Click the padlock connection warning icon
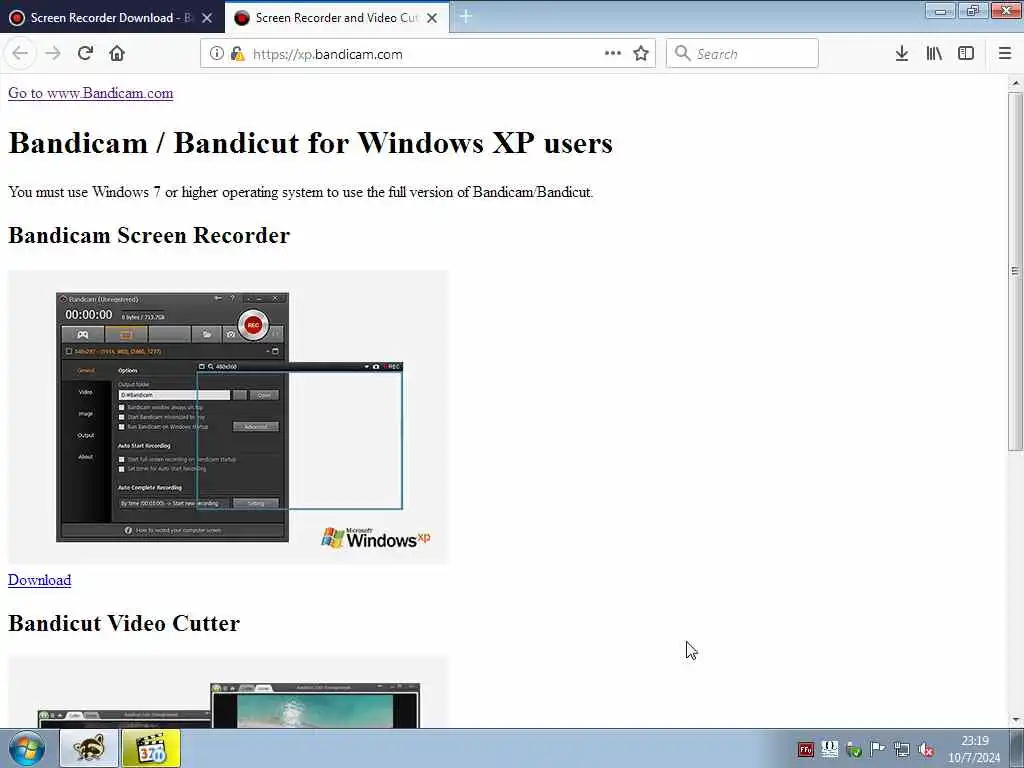The height and width of the screenshot is (768, 1024). [x=238, y=54]
